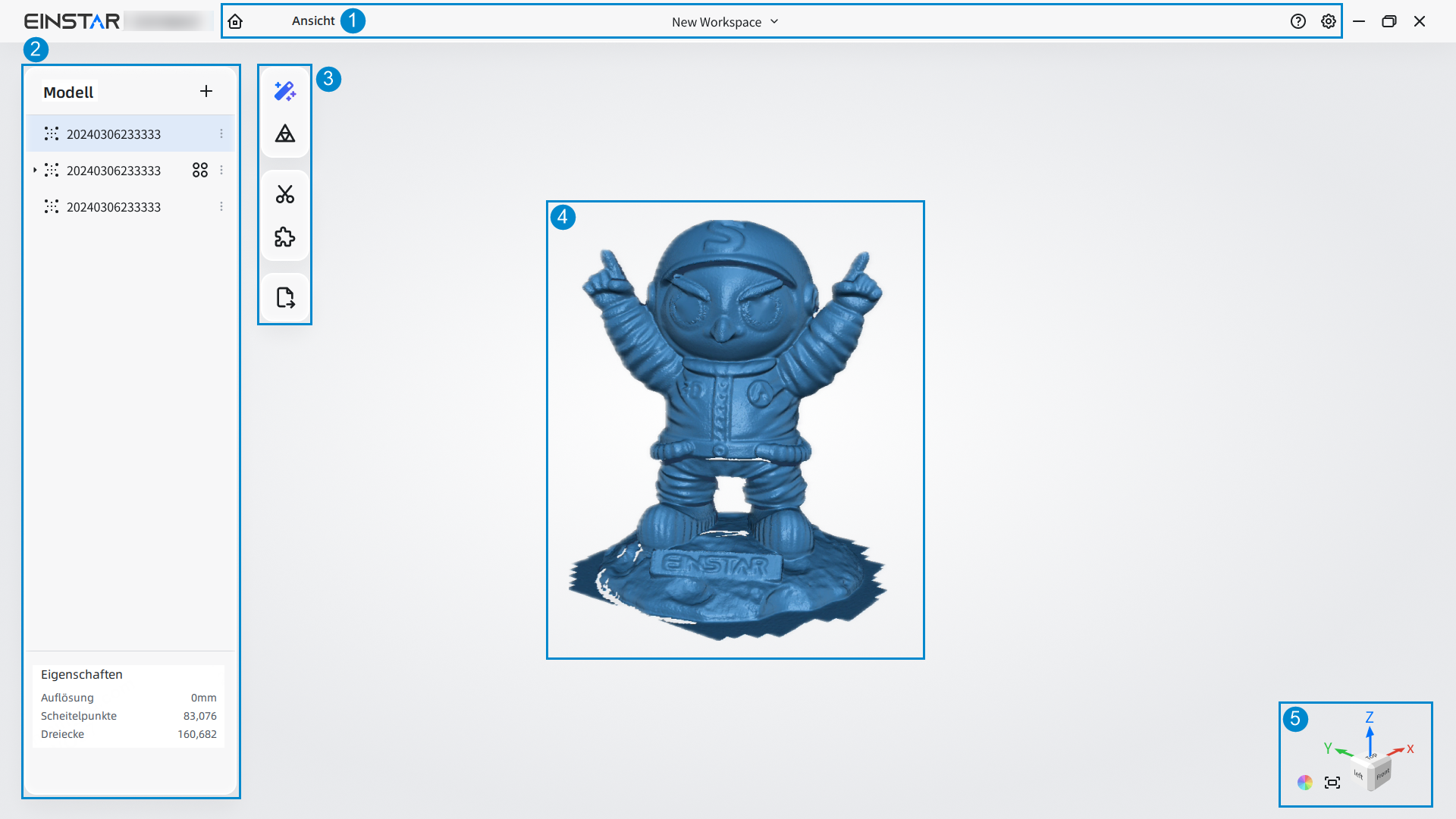1456x819 pixels.
Task: Open the triangle mesh tool
Action: point(285,134)
